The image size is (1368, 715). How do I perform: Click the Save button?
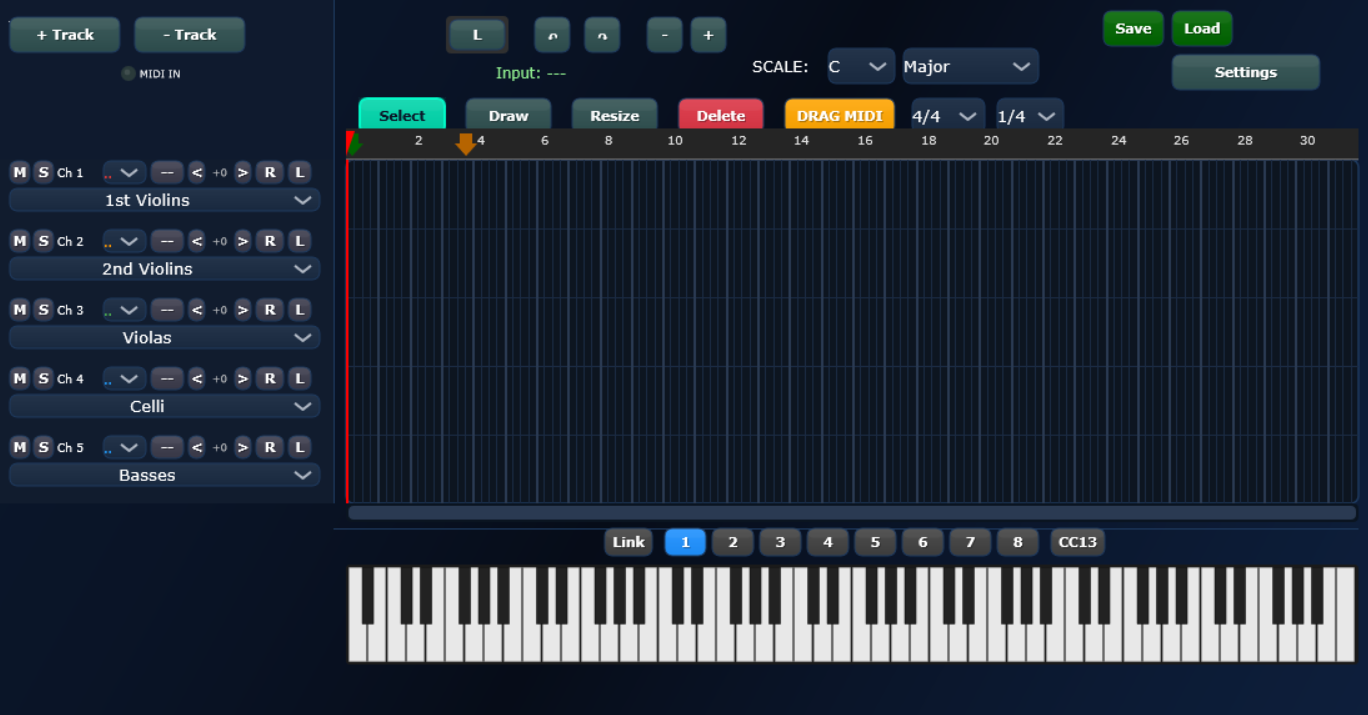1133,29
